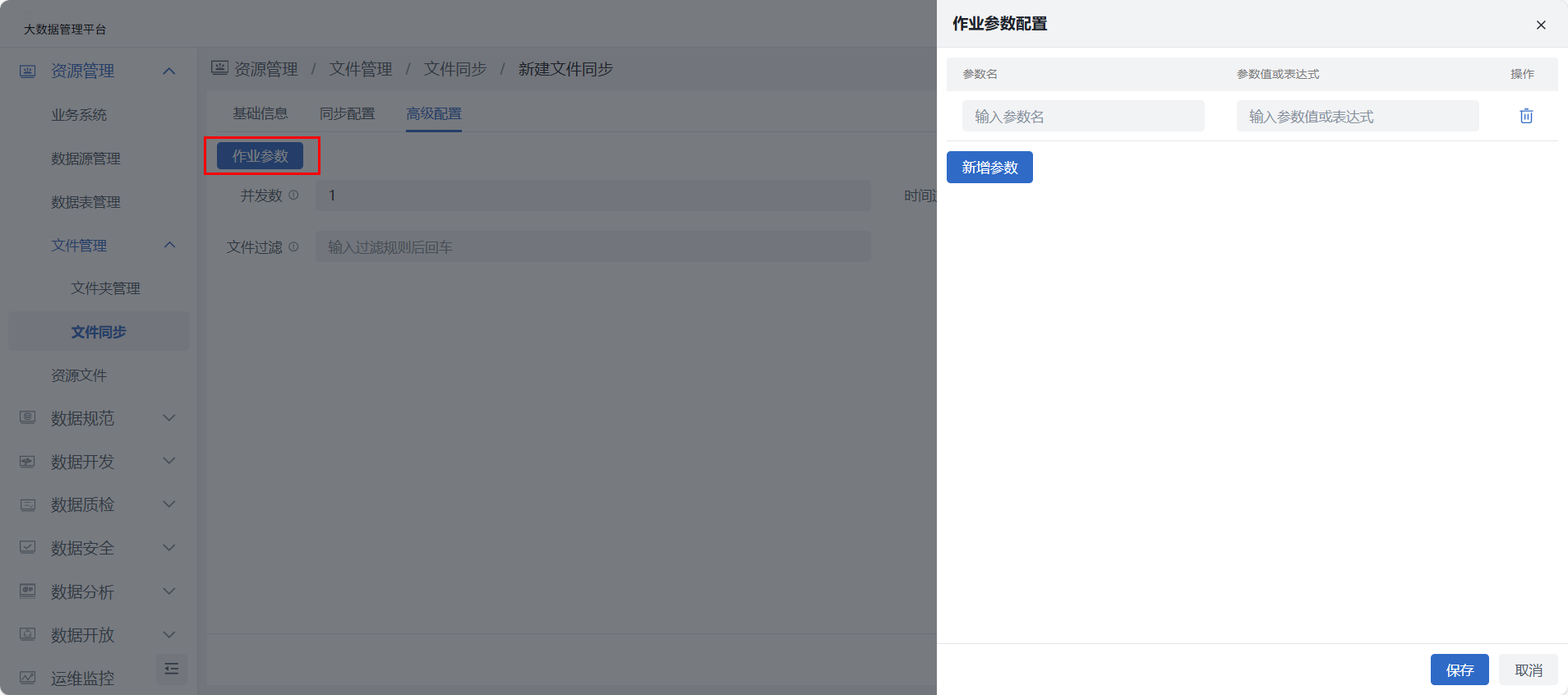Expand the 数据开放 menu chevron
Viewport: 1568px width, 695px height.
tap(169, 634)
